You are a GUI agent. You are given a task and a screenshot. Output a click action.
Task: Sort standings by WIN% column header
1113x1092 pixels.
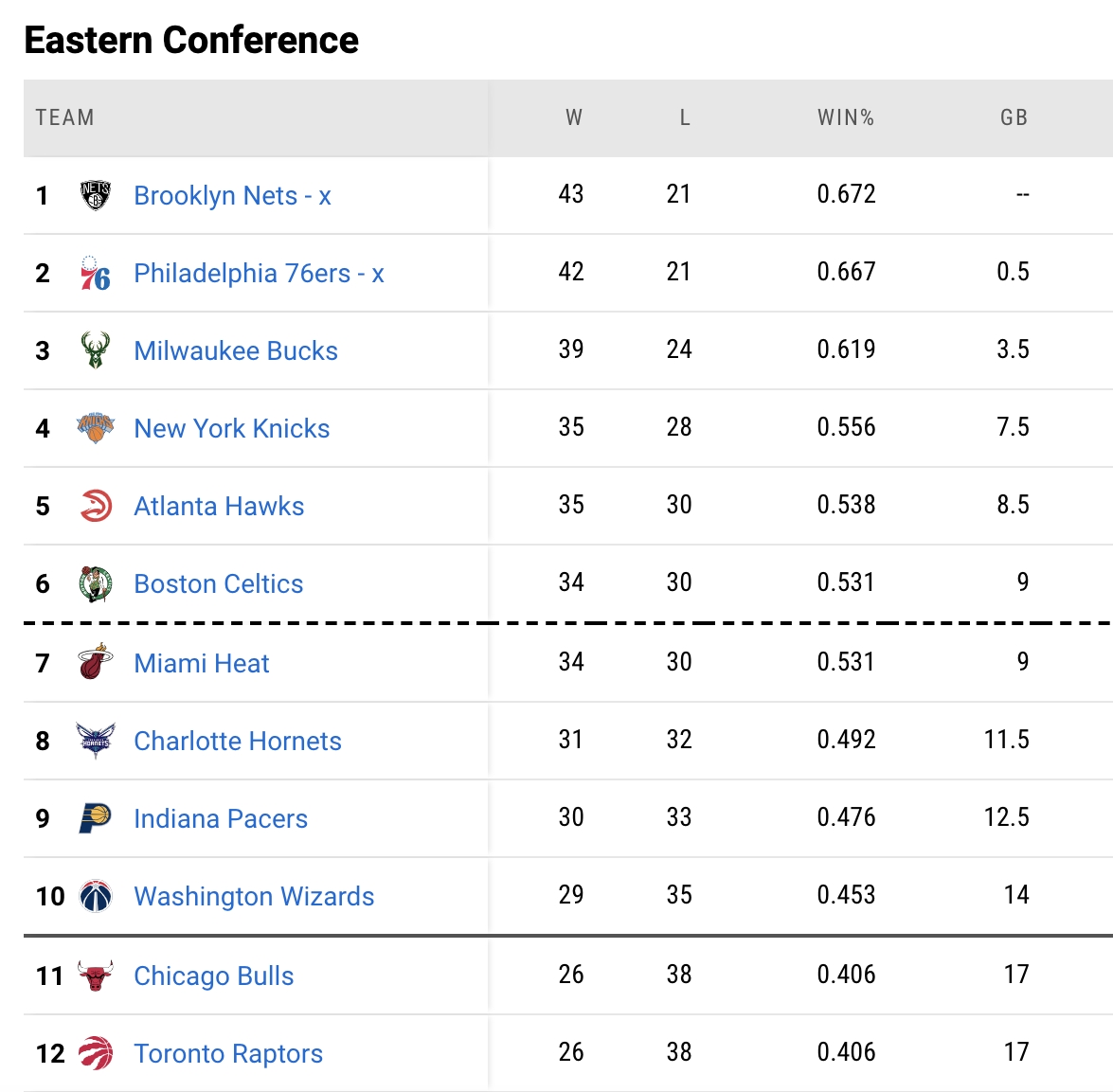point(845,117)
